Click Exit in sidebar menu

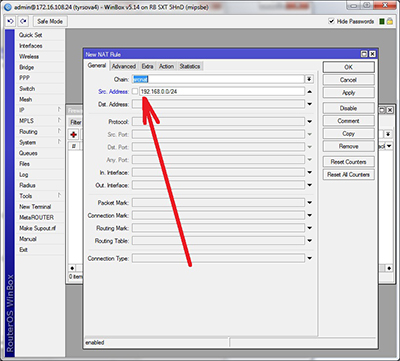pyautogui.click(x=40, y=250)
